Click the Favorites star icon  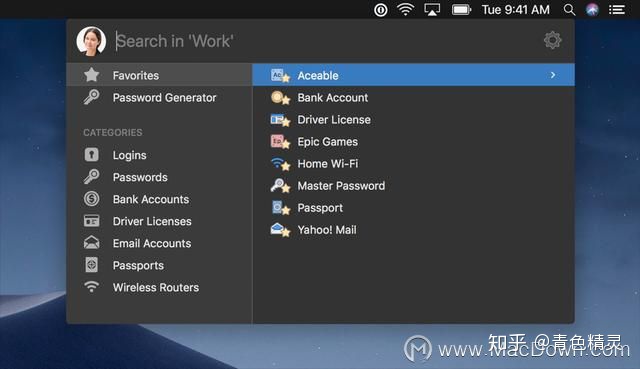coord(91,75)
